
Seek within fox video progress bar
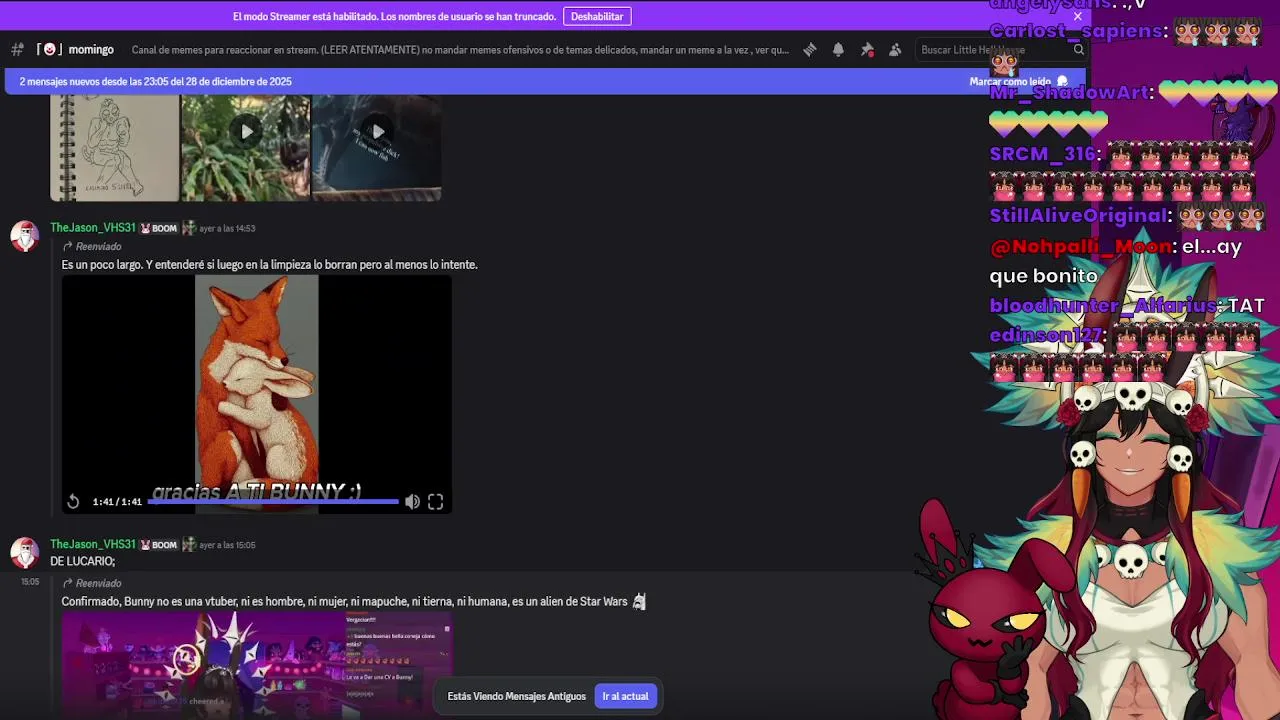click(273, 501)
